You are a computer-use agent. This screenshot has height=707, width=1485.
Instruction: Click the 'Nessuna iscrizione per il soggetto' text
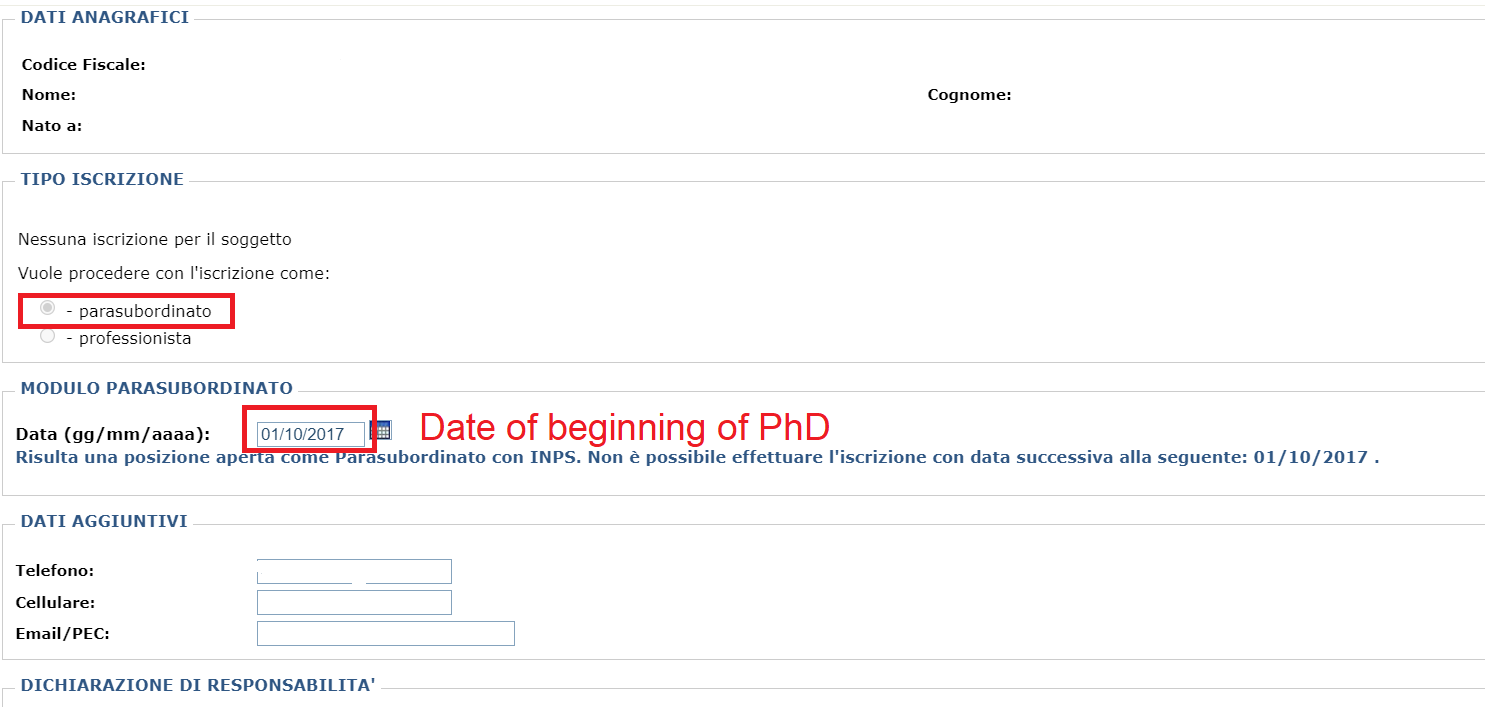click(x=155, y=240)
